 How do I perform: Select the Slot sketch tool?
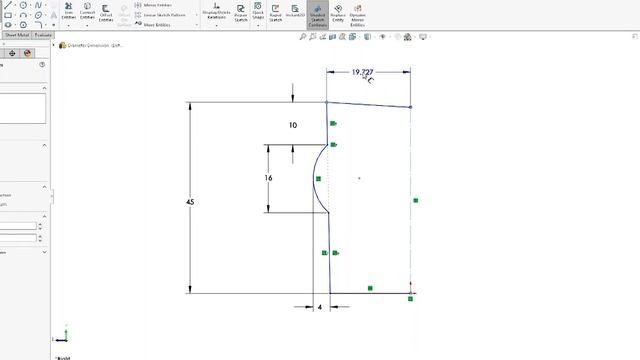[8, 25]
